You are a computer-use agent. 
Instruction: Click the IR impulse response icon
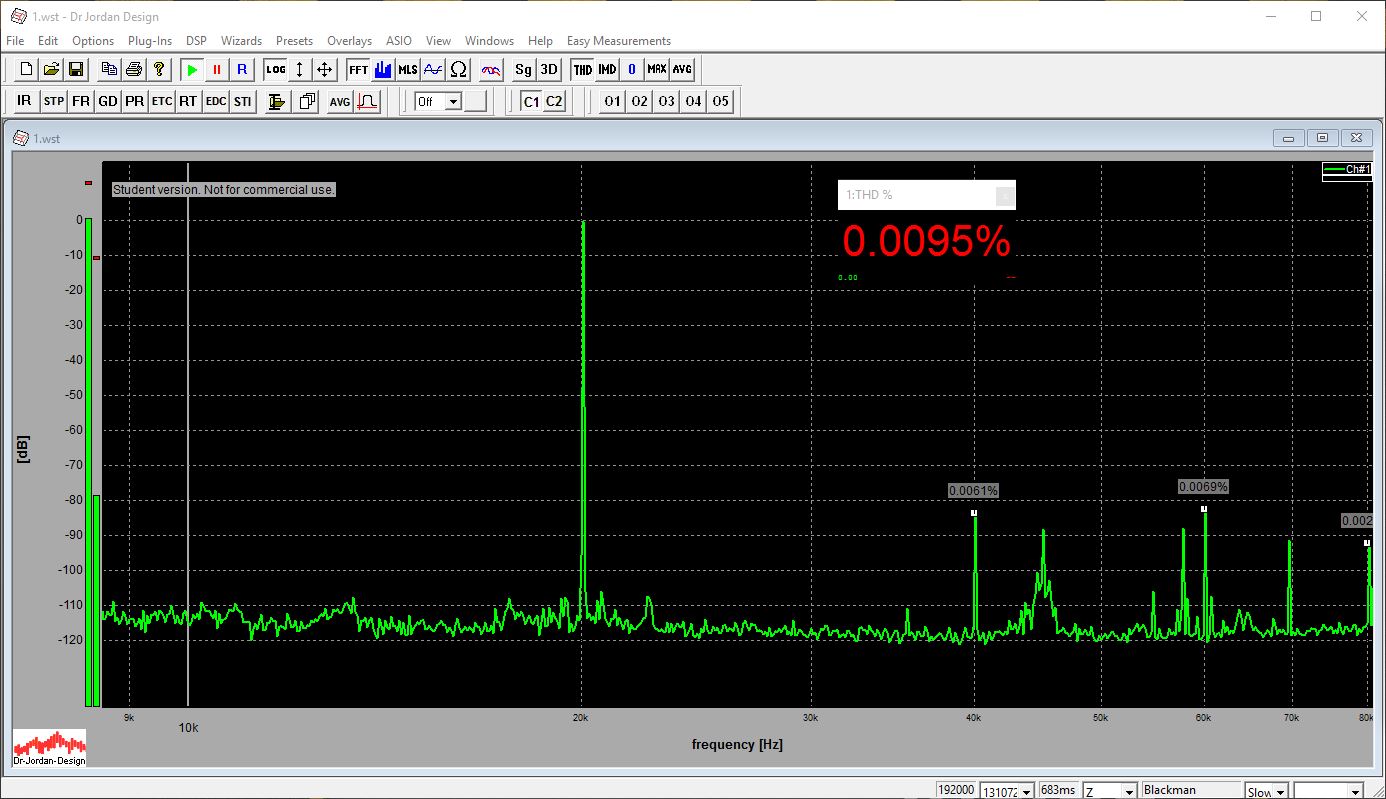(x=24, y=101)
